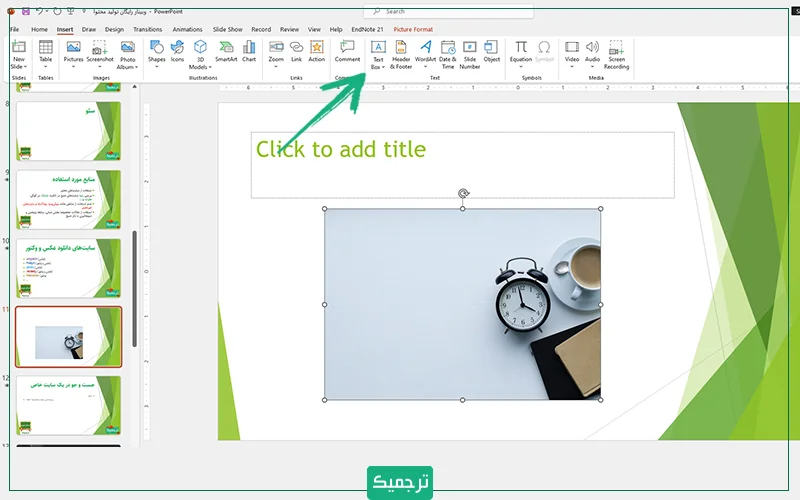The height and width of the screenshot is (500, 800).
Task: Switch to the Design tab
Action: [x=114, y=29]
